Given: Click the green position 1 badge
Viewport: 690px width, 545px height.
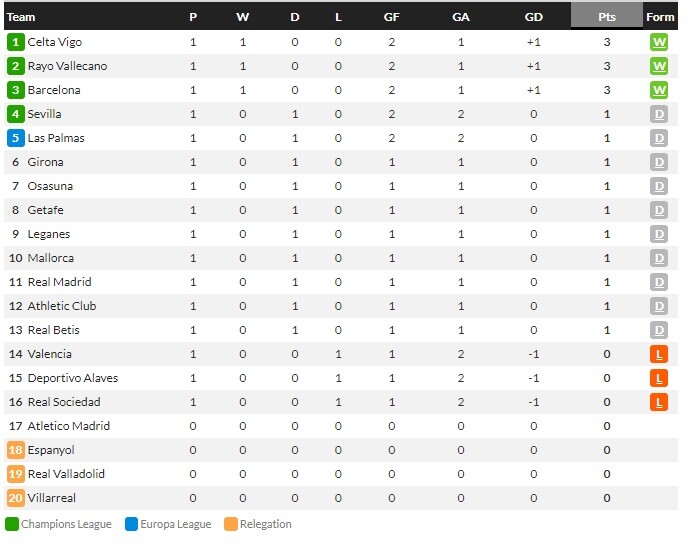Looking at the screenshot, I should 15,42.
